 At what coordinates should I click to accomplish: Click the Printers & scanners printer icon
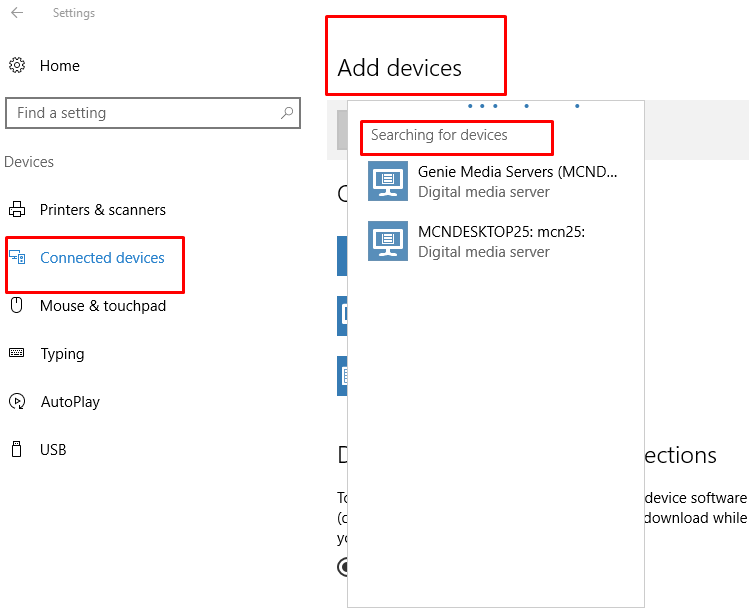coord(17,210)
